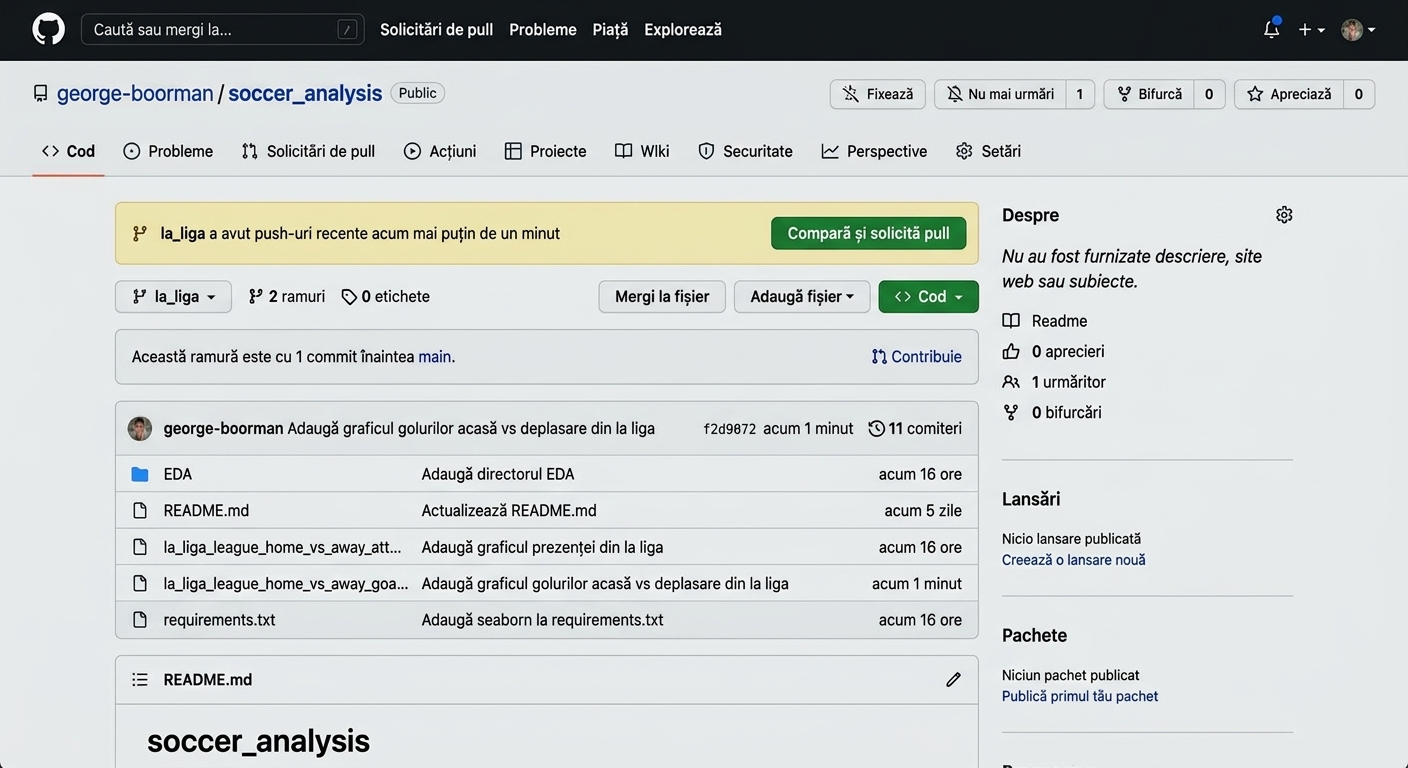Open the requirements.txt file
Viewport: 1408px width, 768px height.
point(219,620)
